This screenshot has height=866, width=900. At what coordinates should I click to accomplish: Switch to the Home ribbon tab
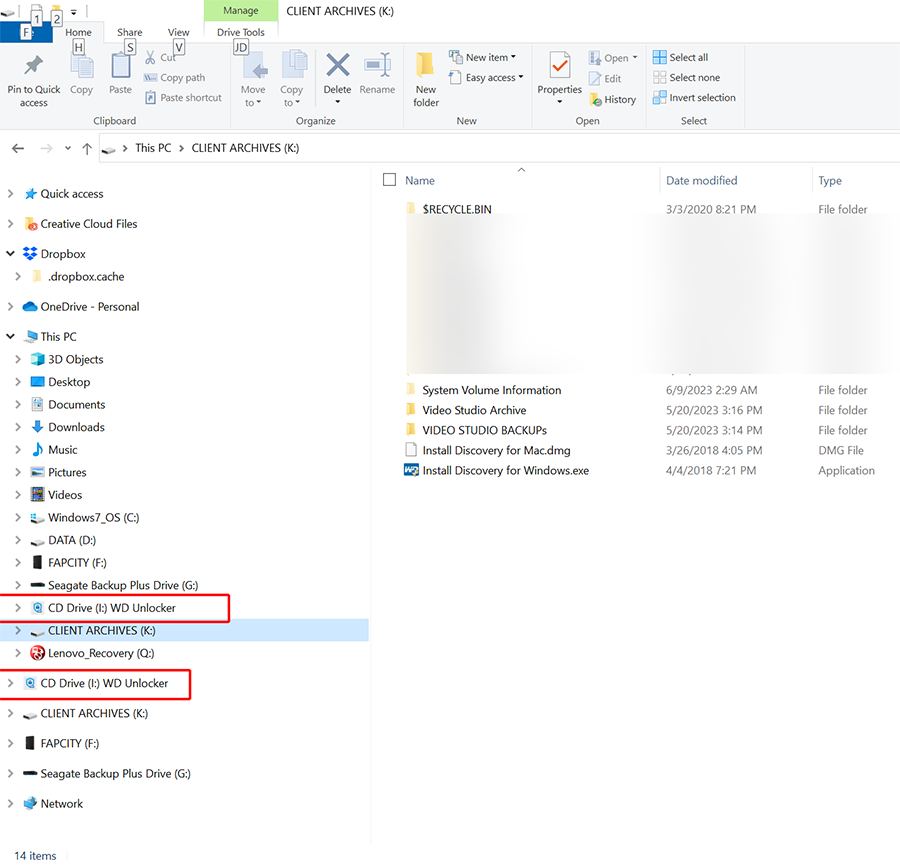coord(78,33)
